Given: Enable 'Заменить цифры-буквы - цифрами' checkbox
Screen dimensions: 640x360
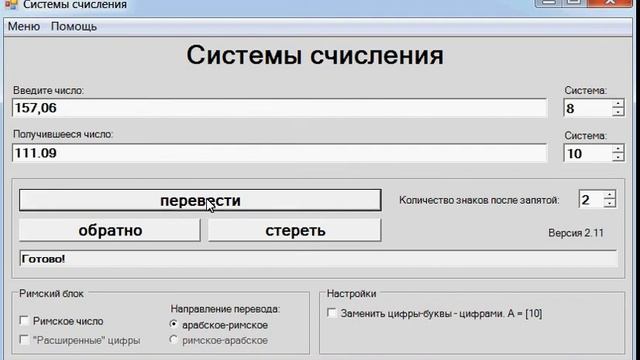Looking at the screenshot, I should [332, 313].
